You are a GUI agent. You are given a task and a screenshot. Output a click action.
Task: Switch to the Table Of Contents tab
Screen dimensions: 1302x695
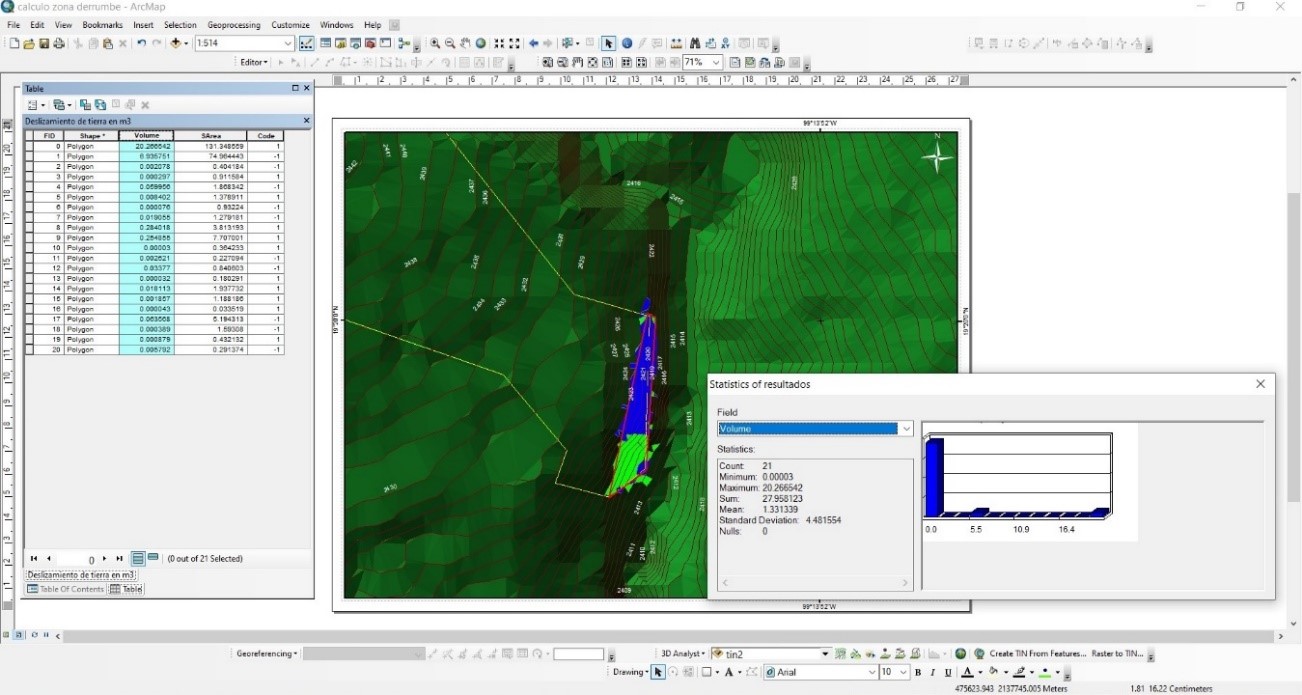[65, 589]
